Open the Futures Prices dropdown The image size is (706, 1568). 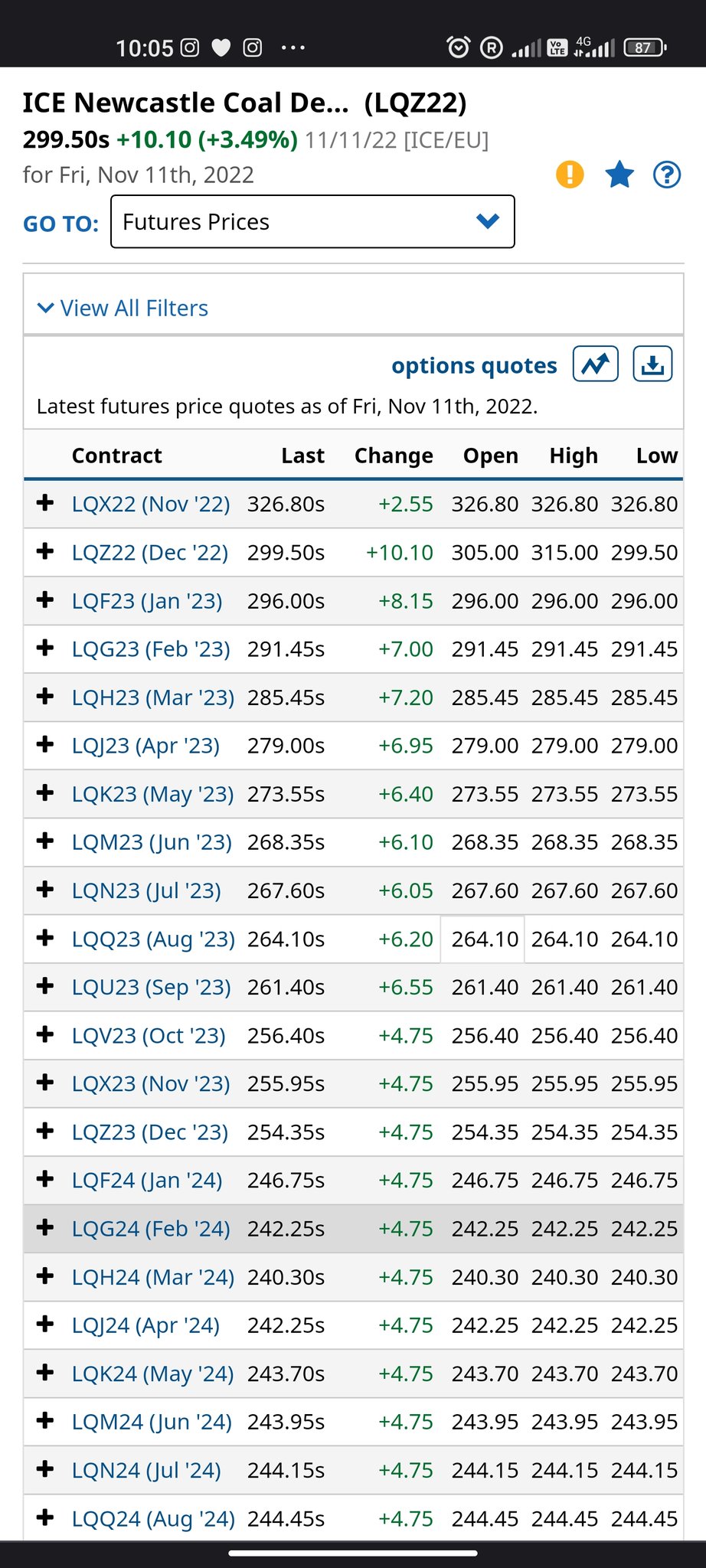point(312,222)
